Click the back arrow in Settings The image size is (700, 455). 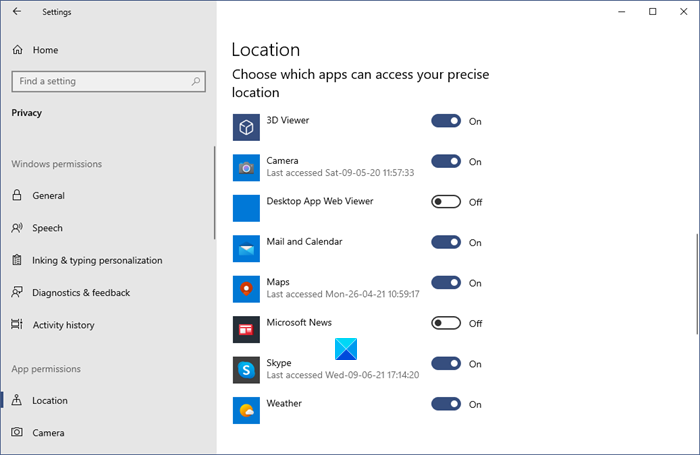click(17, 12)
